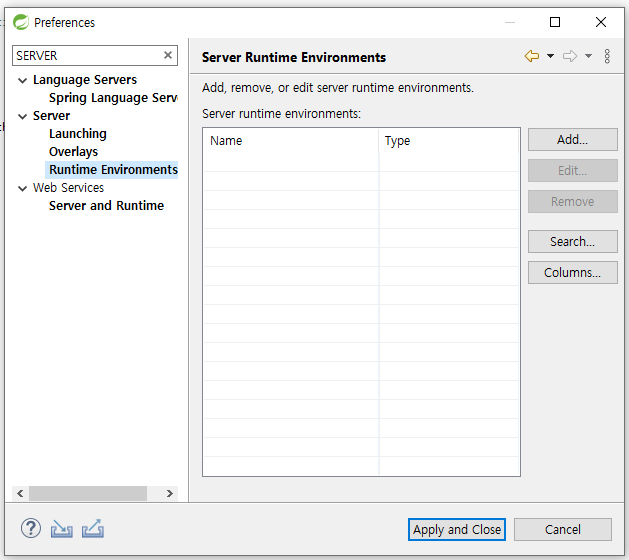Image resolution: width=629 pixels, height=560 pixels.
Task: Click the Spring leaf Preferences window icon
Action: click(21, 22)
